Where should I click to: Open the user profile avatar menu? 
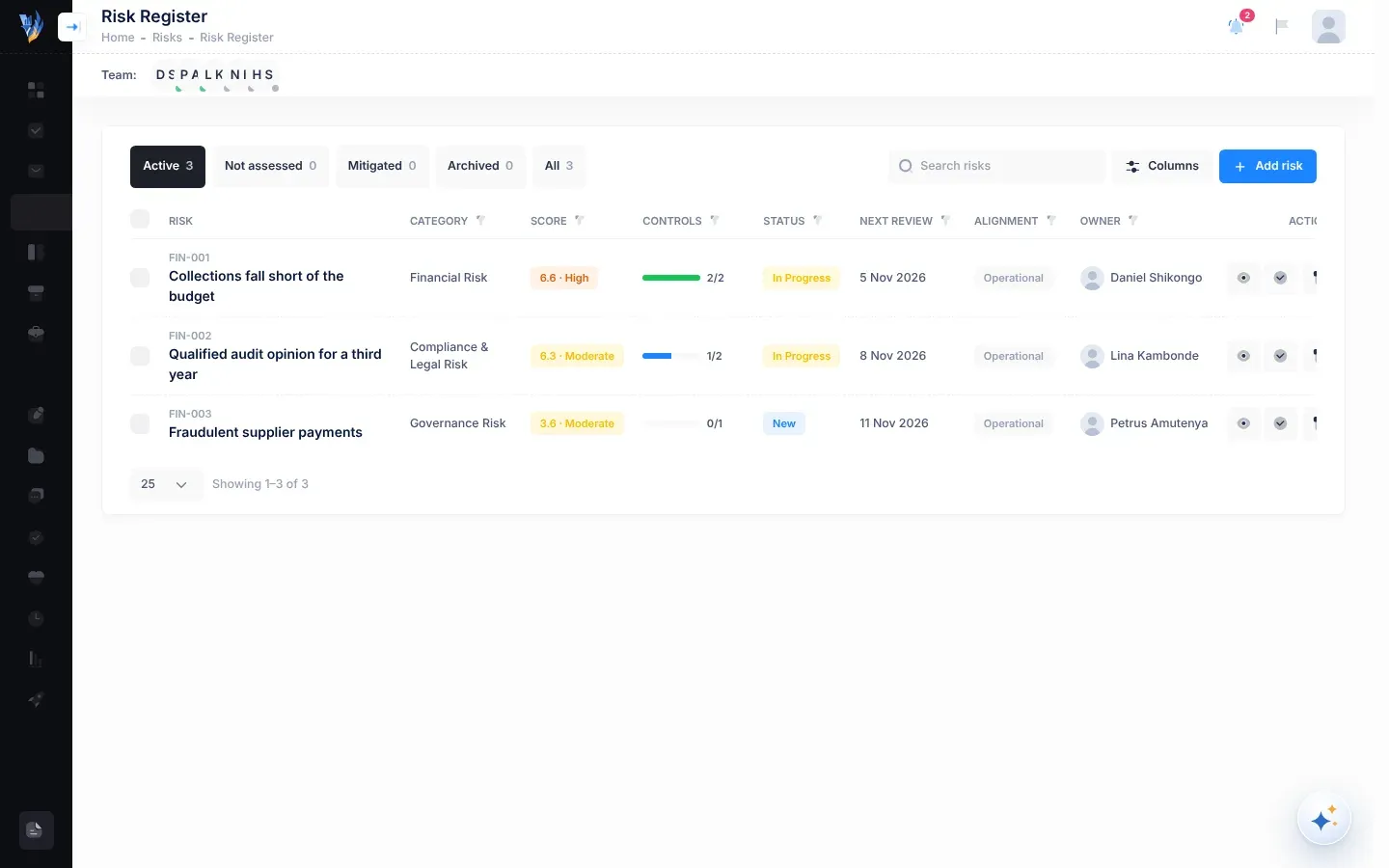pos(1328,26)
